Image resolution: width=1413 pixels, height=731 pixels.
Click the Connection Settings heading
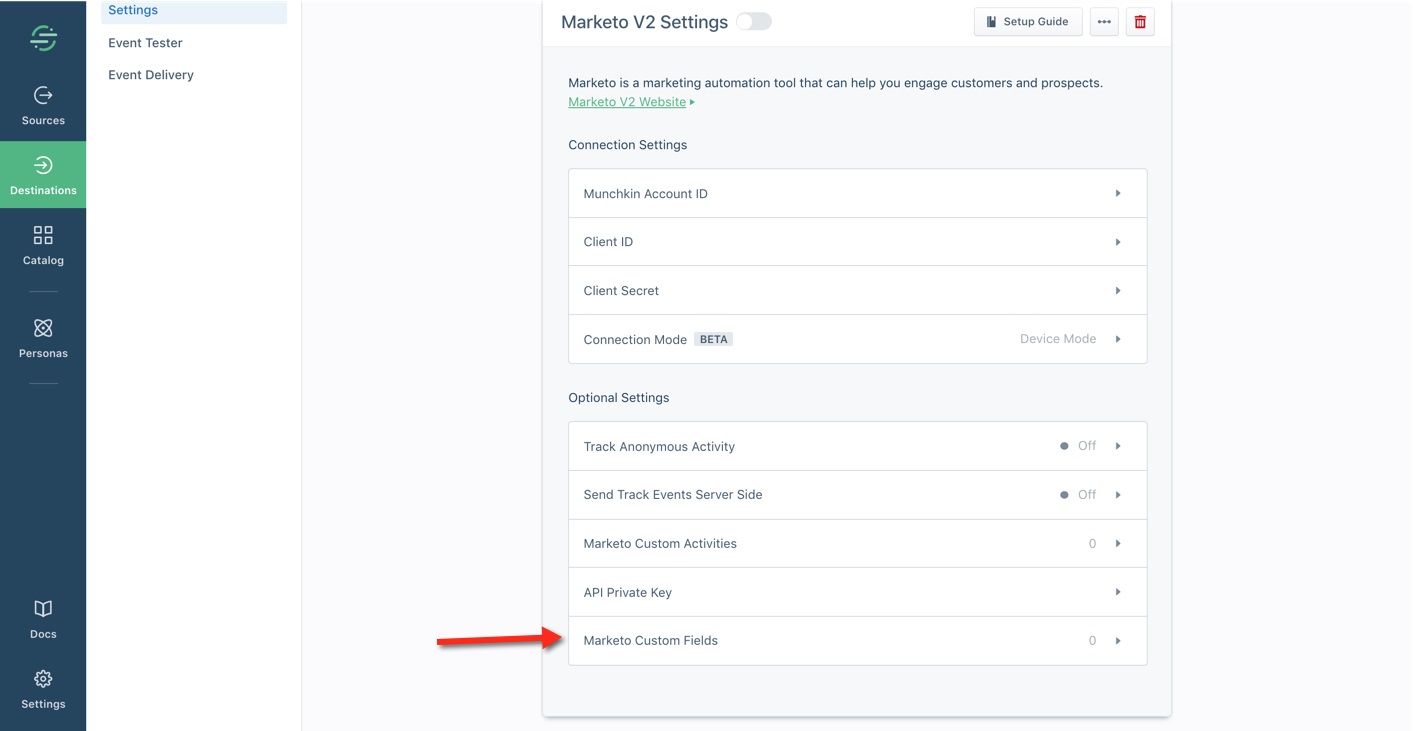627,145
